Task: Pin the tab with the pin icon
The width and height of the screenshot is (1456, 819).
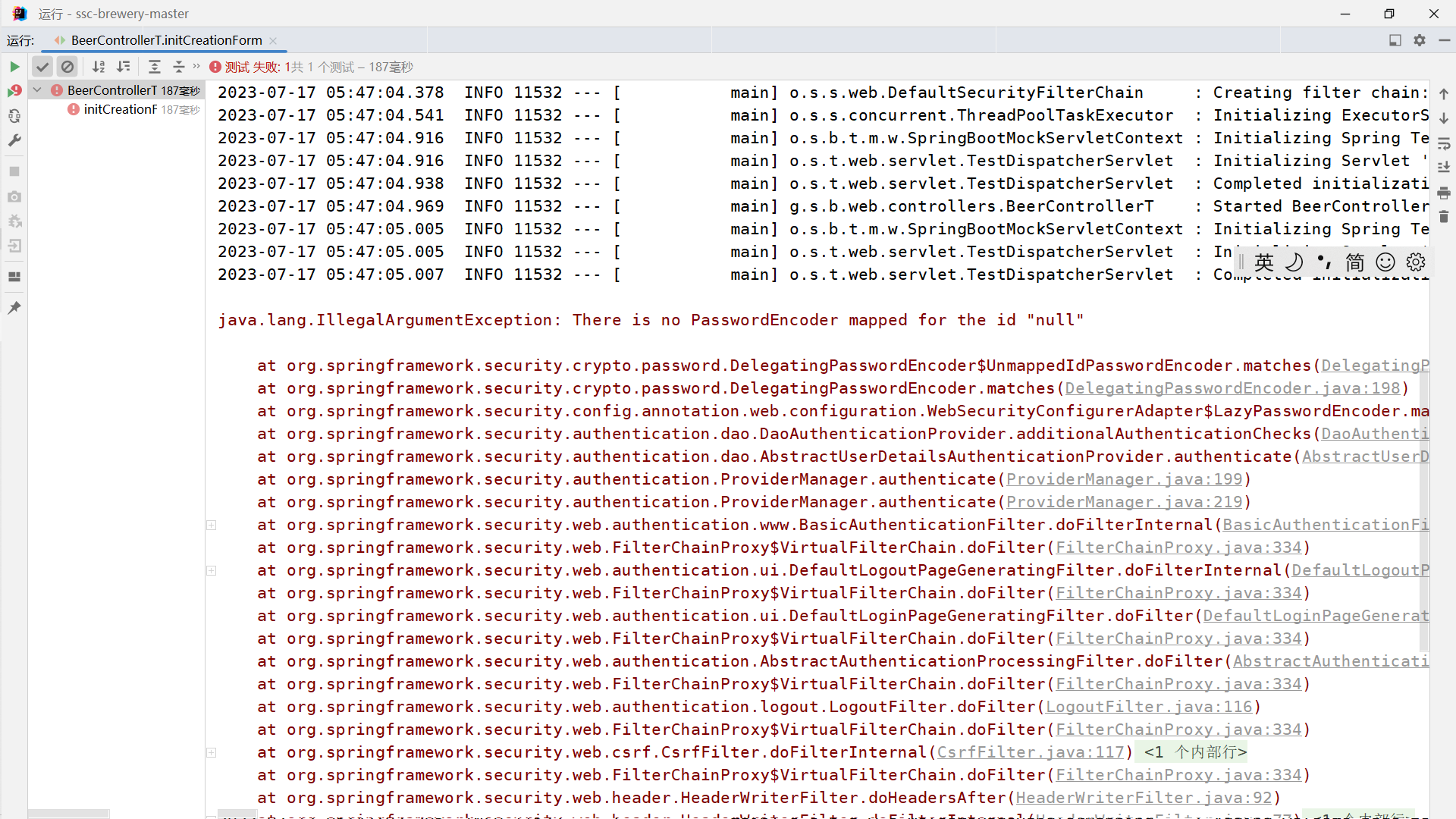Action: coord(14,307)
